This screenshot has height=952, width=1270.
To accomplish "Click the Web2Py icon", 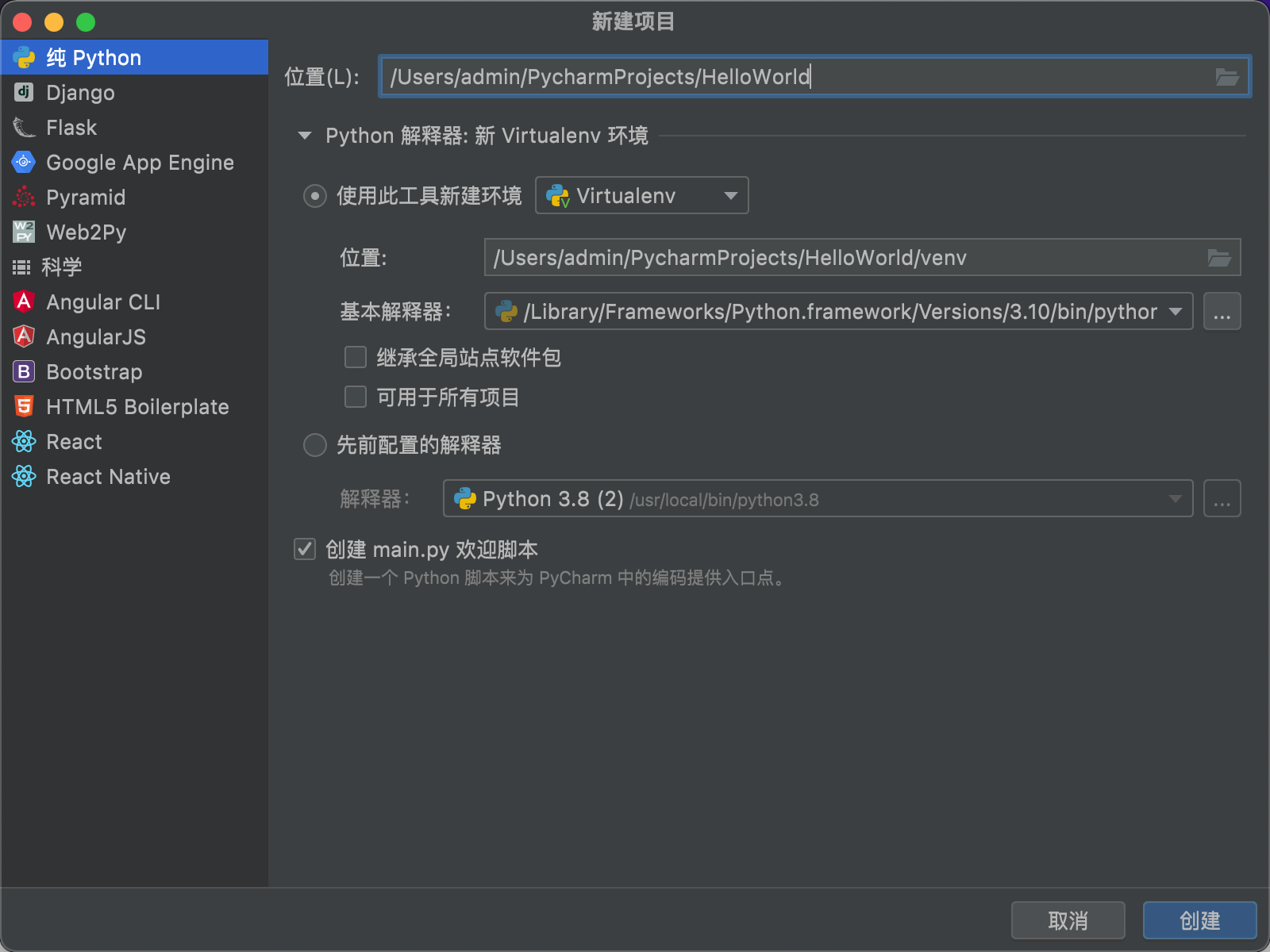I will (x=24, y=232).
